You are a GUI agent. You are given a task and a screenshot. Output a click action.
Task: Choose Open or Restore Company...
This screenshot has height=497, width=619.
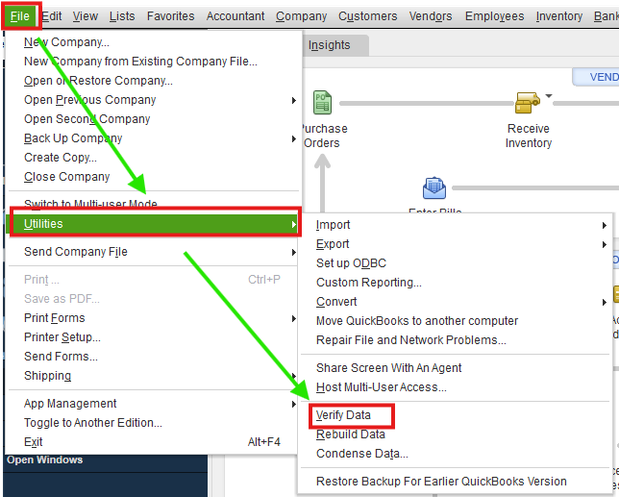[153, 81]
